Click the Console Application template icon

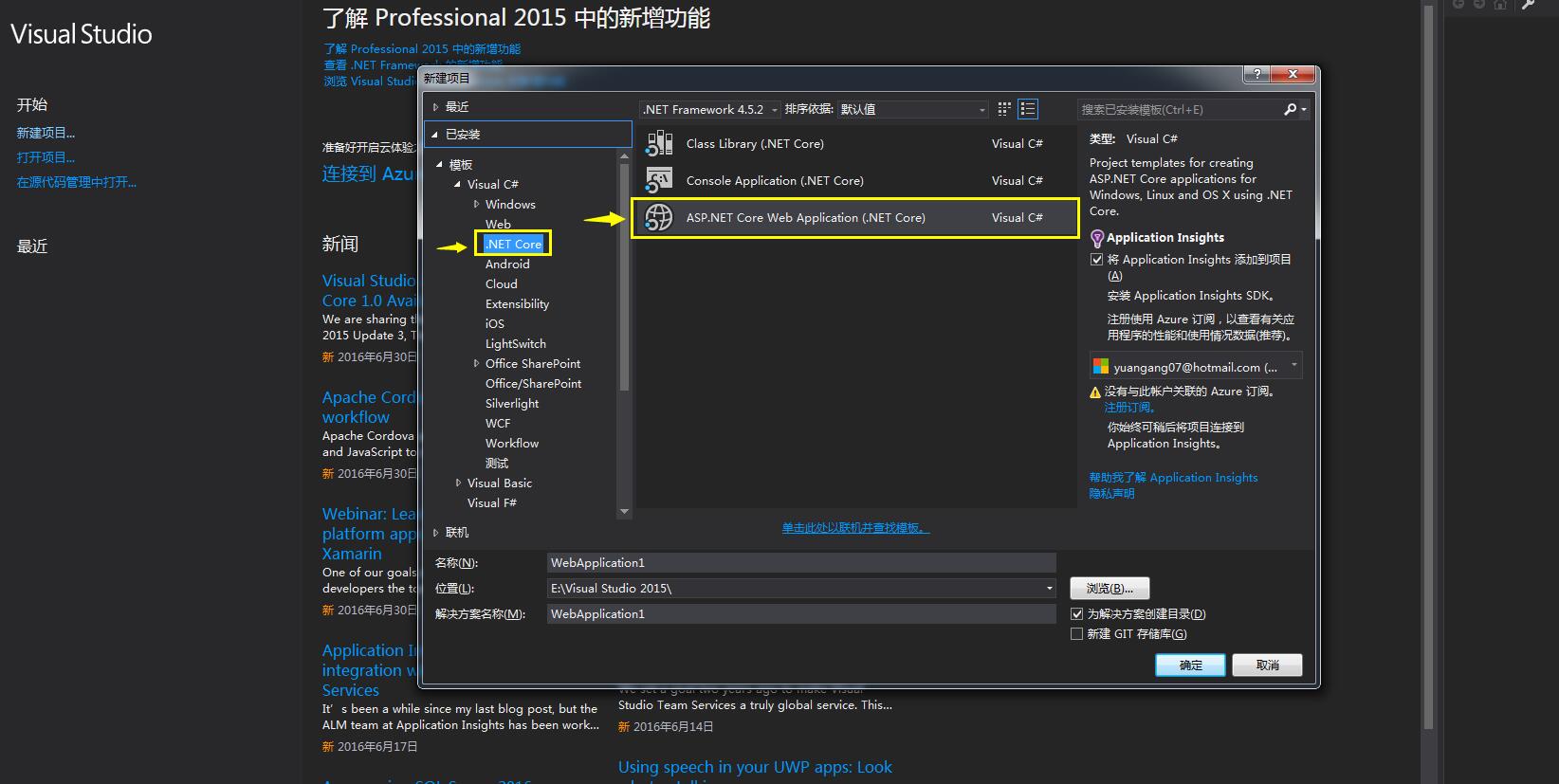coord(659,180)
